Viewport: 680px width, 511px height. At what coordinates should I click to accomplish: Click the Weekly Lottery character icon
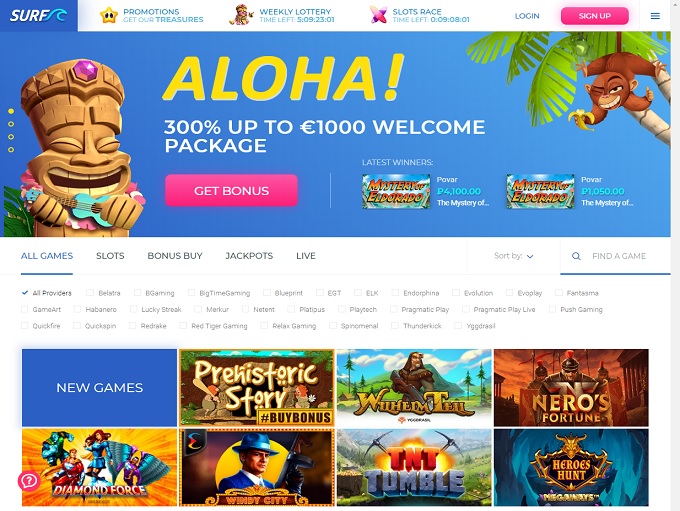[241, 15]
